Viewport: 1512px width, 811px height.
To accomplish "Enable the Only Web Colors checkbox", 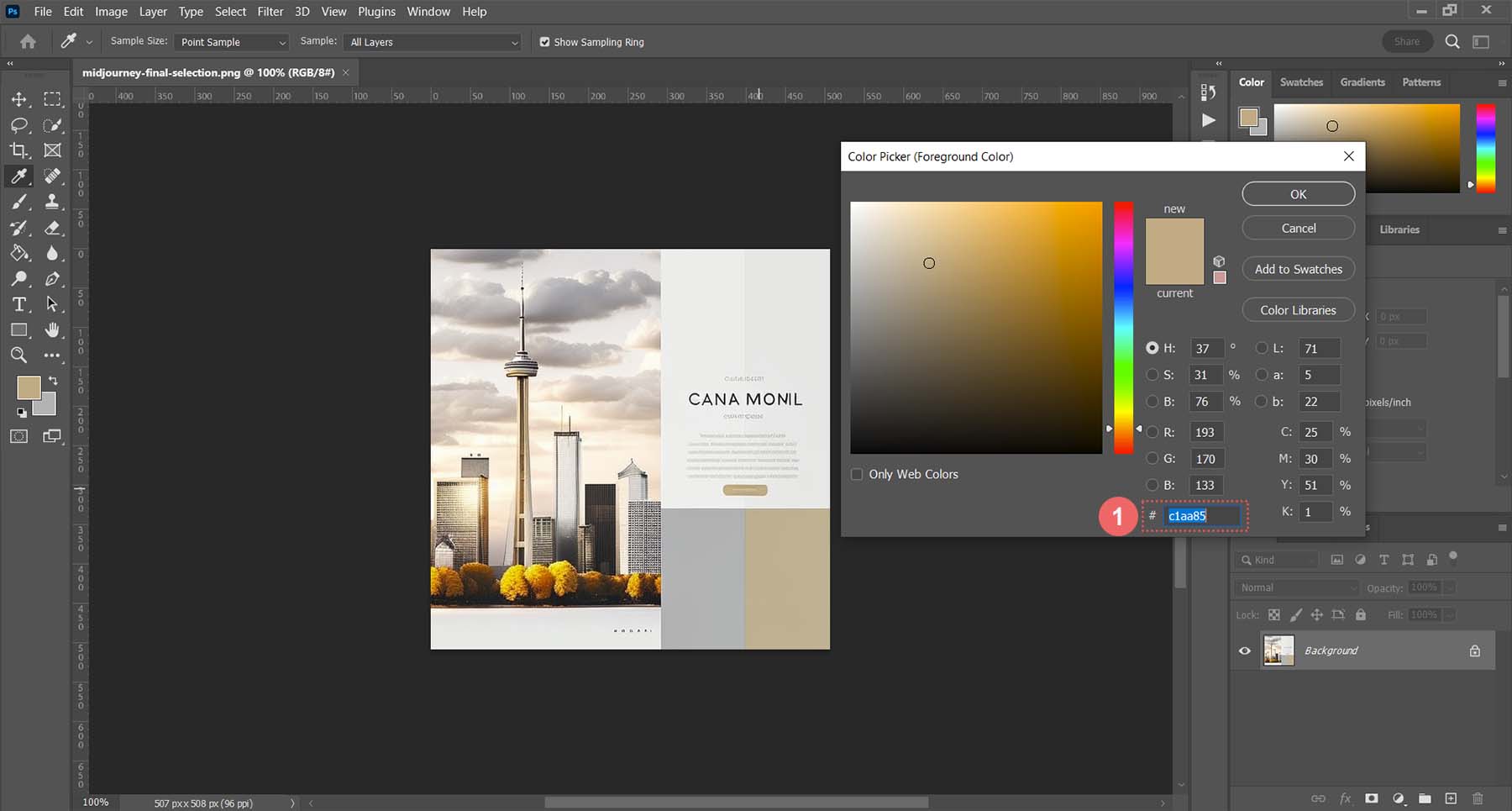I will point(856,474).
